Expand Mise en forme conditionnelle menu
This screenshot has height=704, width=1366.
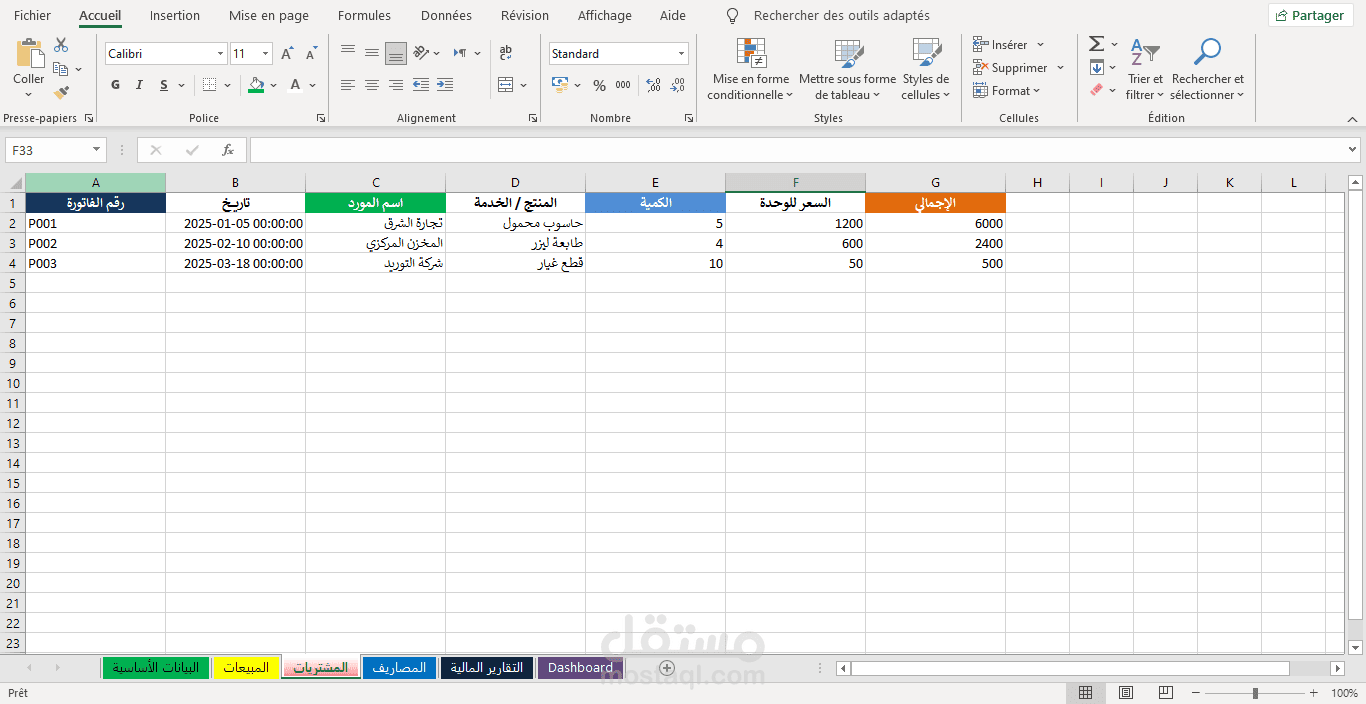click(751, 70)
